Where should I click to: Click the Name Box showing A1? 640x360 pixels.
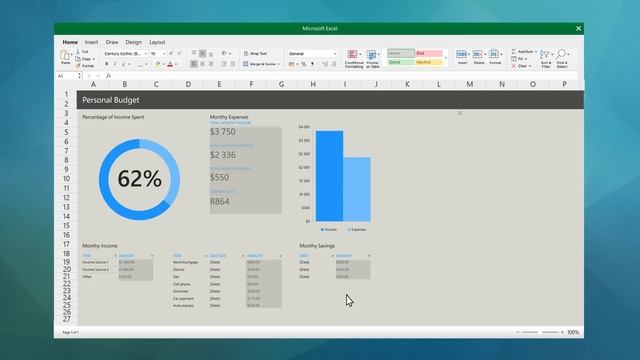pyautogui.click(x=67, y=76)
